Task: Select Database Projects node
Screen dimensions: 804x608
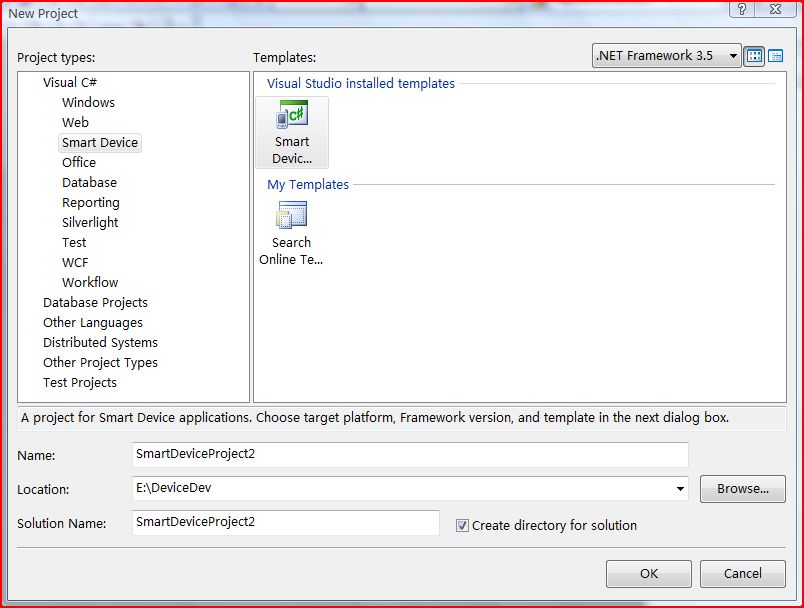Action: click(95, 302)
